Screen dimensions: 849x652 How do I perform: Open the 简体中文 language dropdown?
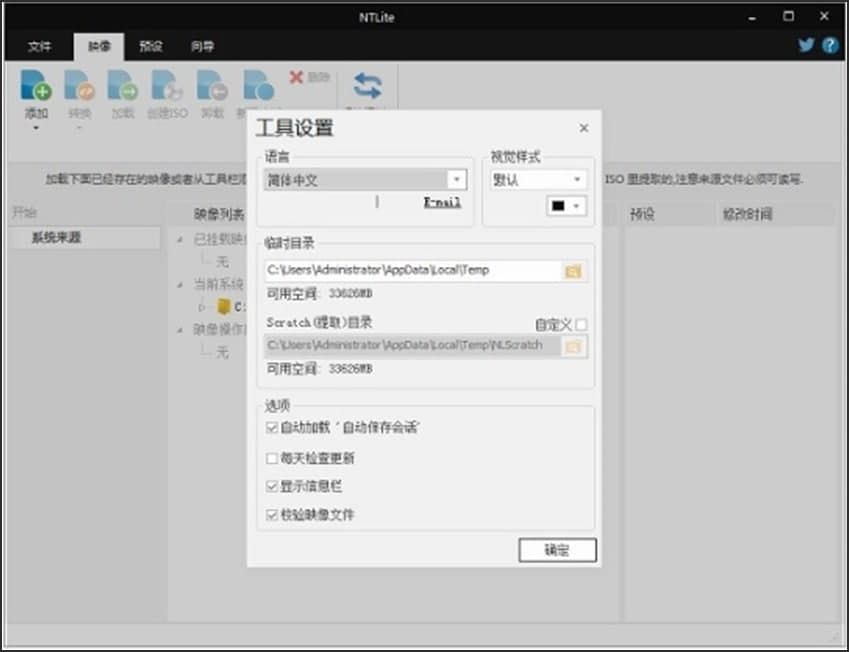point(457,179)
